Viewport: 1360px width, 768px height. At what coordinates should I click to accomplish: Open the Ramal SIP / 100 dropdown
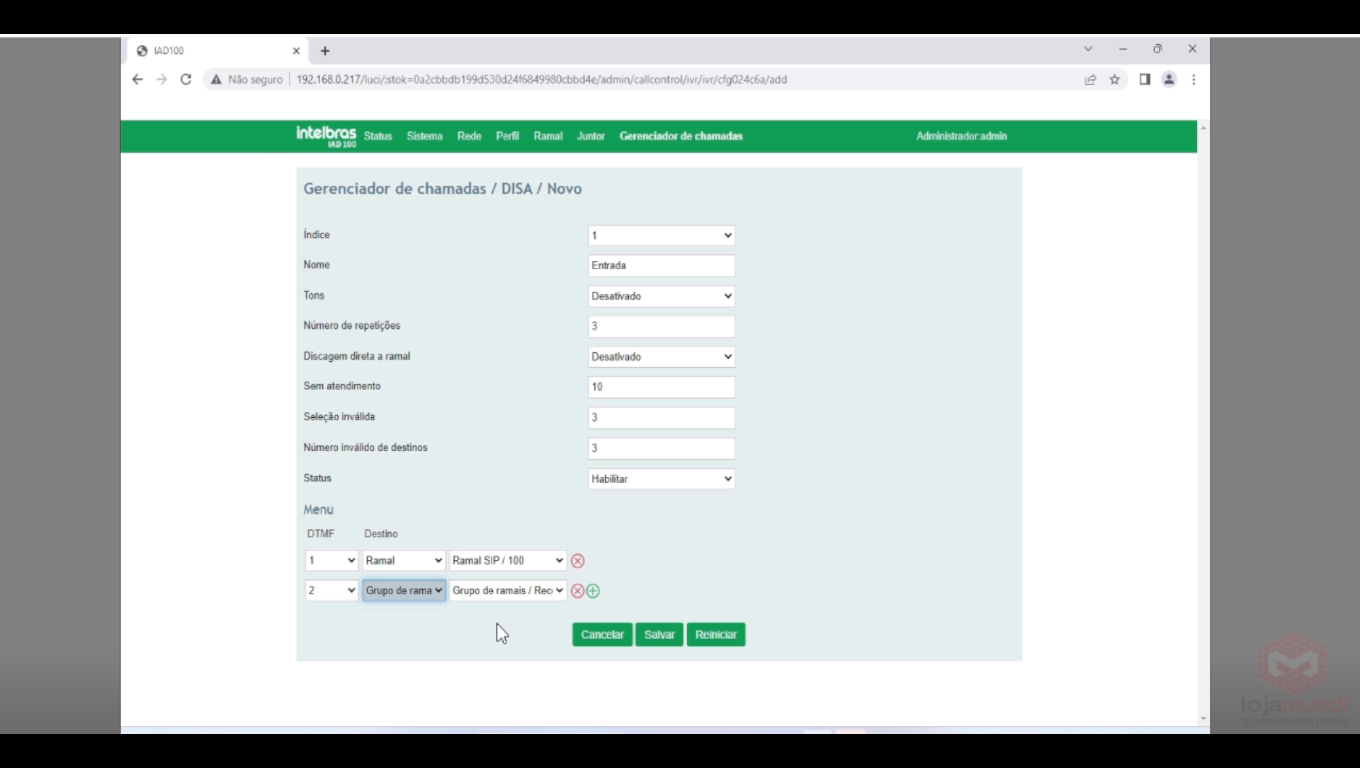click(x=508, y=561)
